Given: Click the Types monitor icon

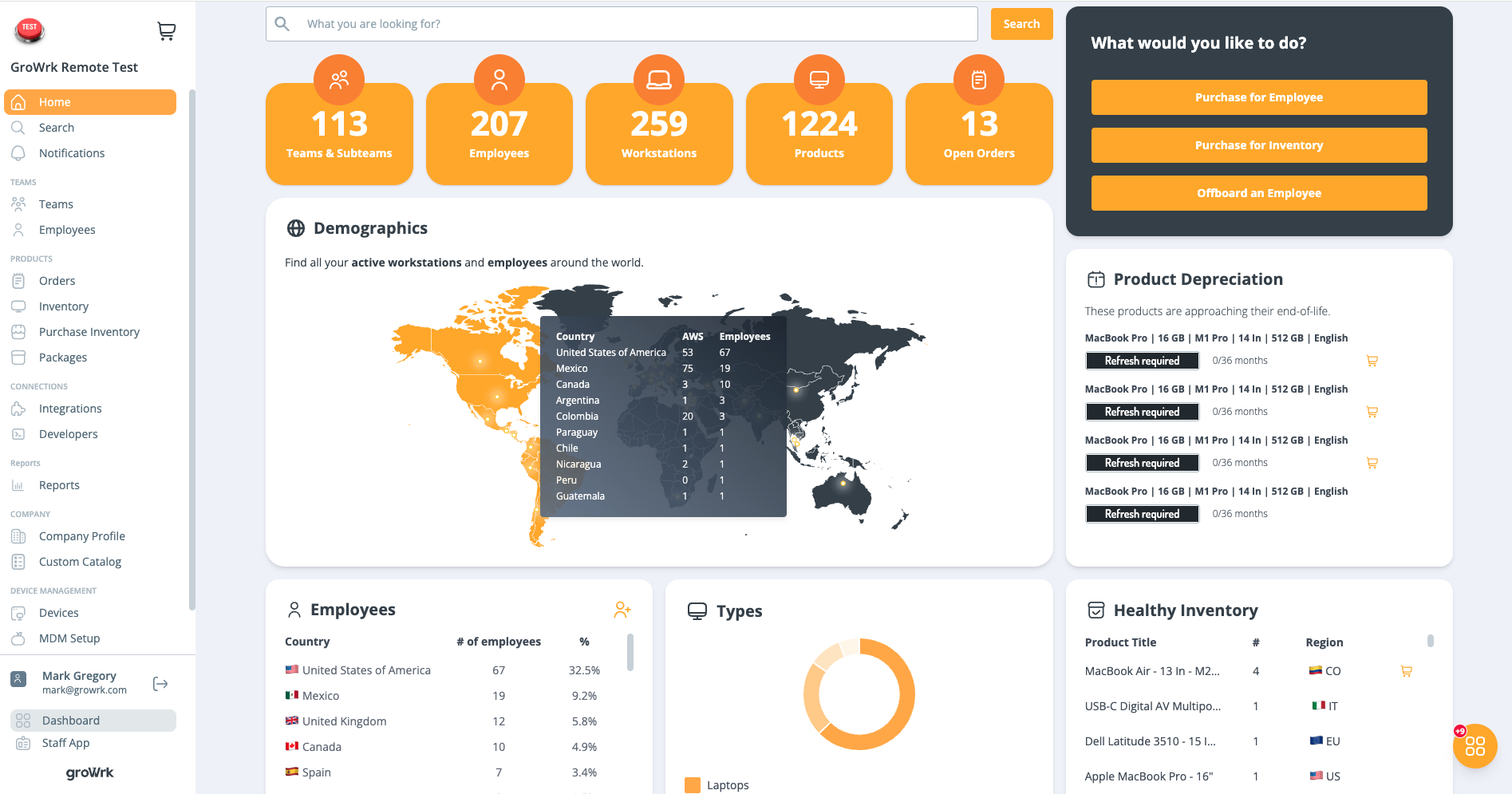Looking at the screenshot, I should 697,611.
